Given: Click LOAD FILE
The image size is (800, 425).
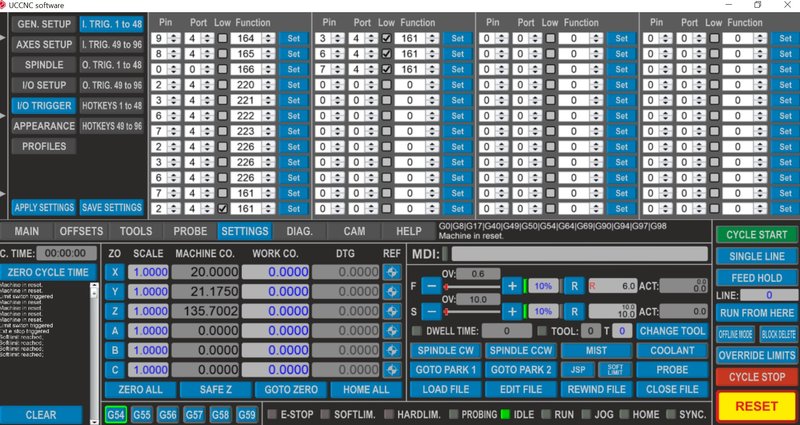Looking at the screenshot, I should [445, 390].
